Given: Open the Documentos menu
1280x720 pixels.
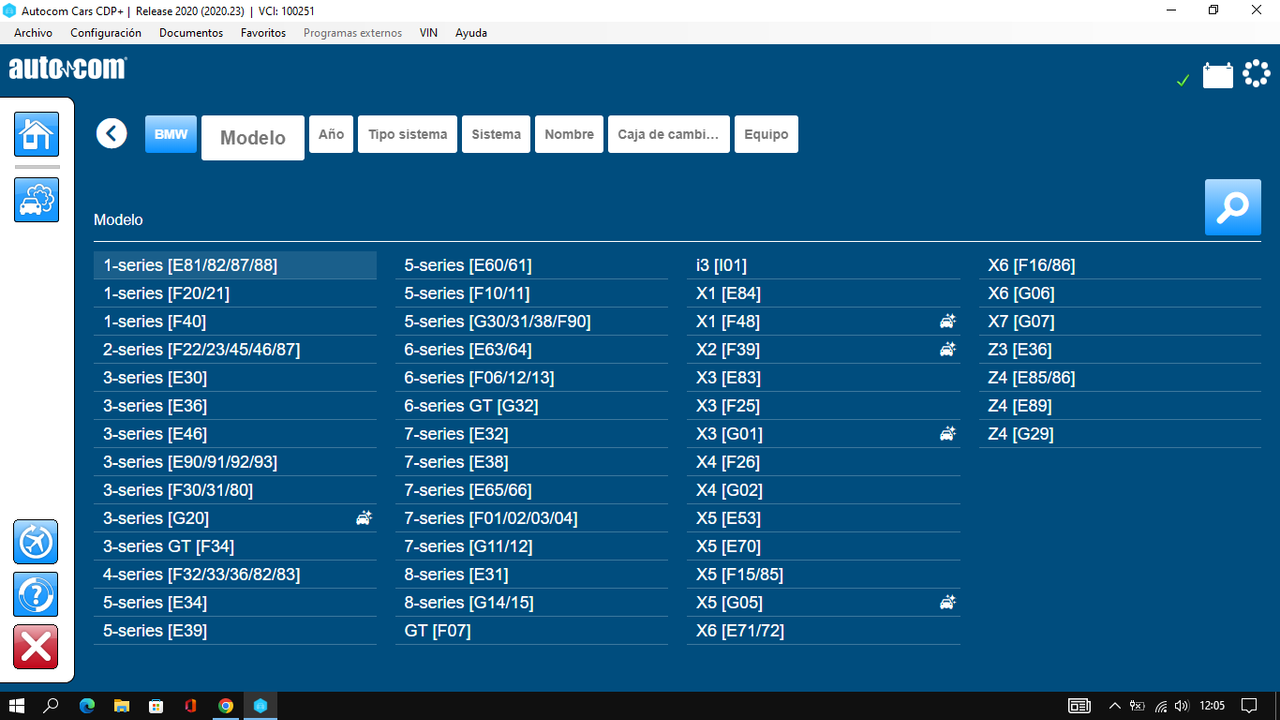Looking at the screenshot, I should pyautogui.click(x=191, y=33).
